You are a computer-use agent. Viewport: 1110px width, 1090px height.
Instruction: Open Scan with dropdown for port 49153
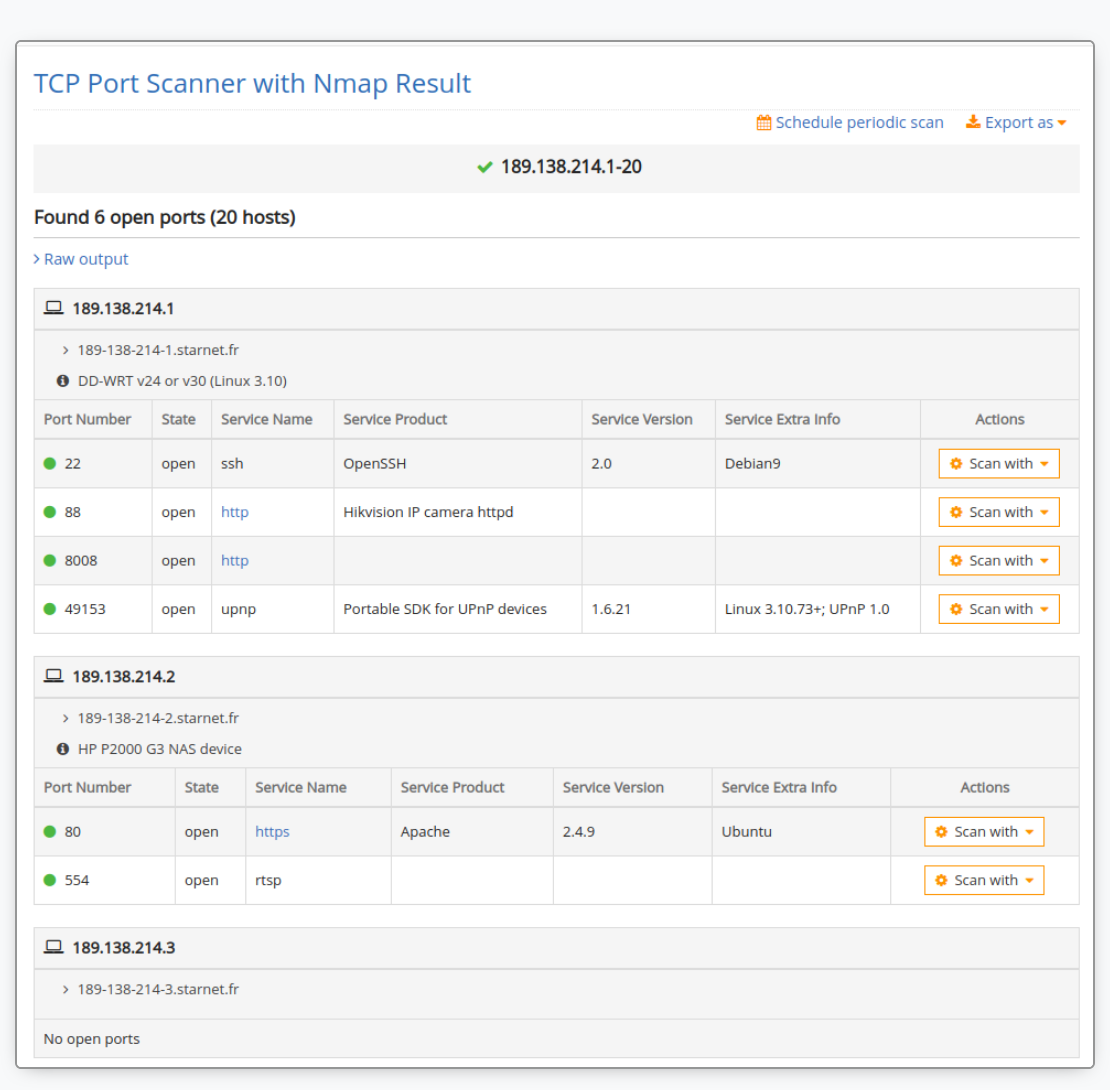pyautogui.click(x=998, y=609)
